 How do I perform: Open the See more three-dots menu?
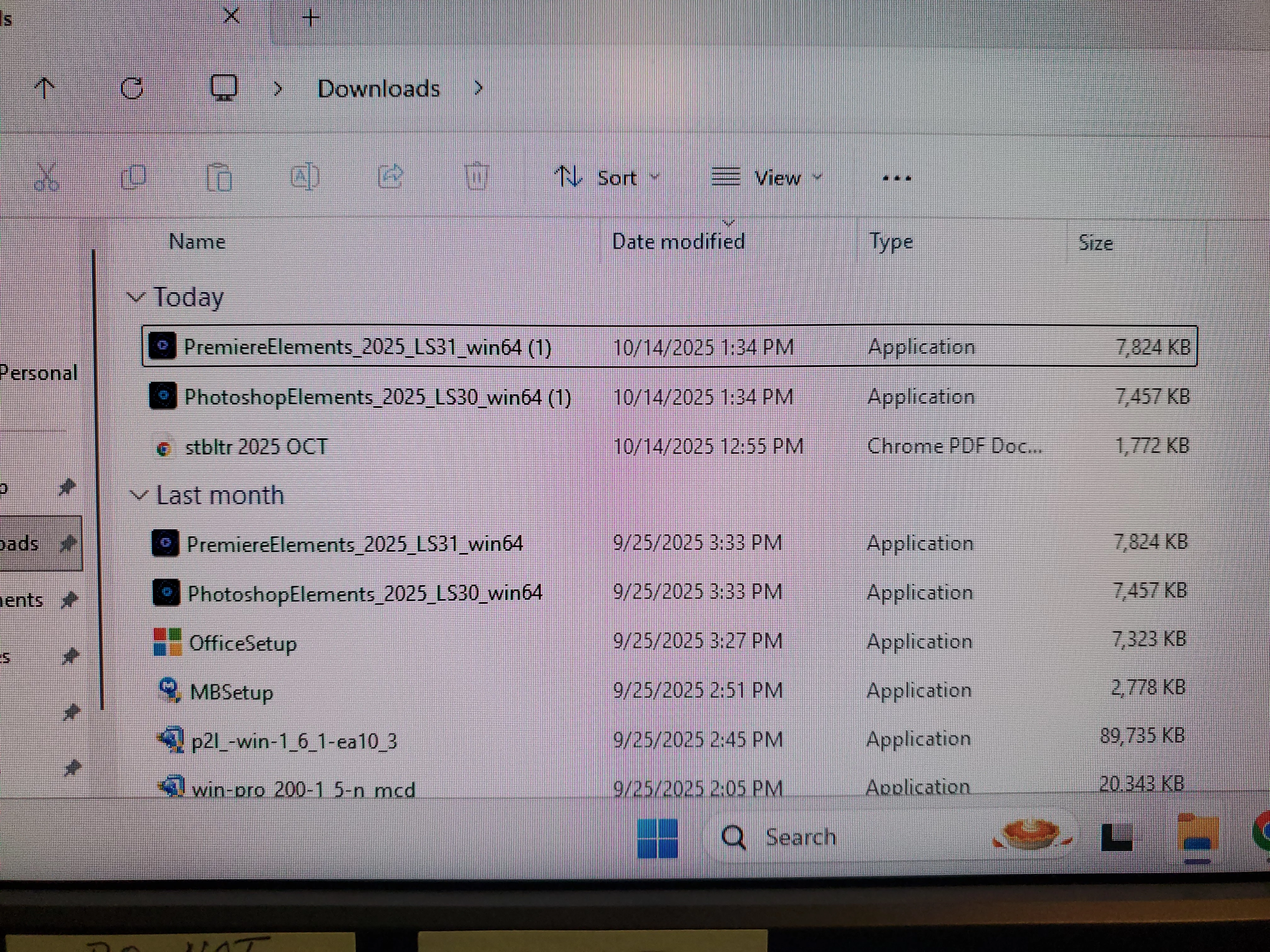[896, 178]
